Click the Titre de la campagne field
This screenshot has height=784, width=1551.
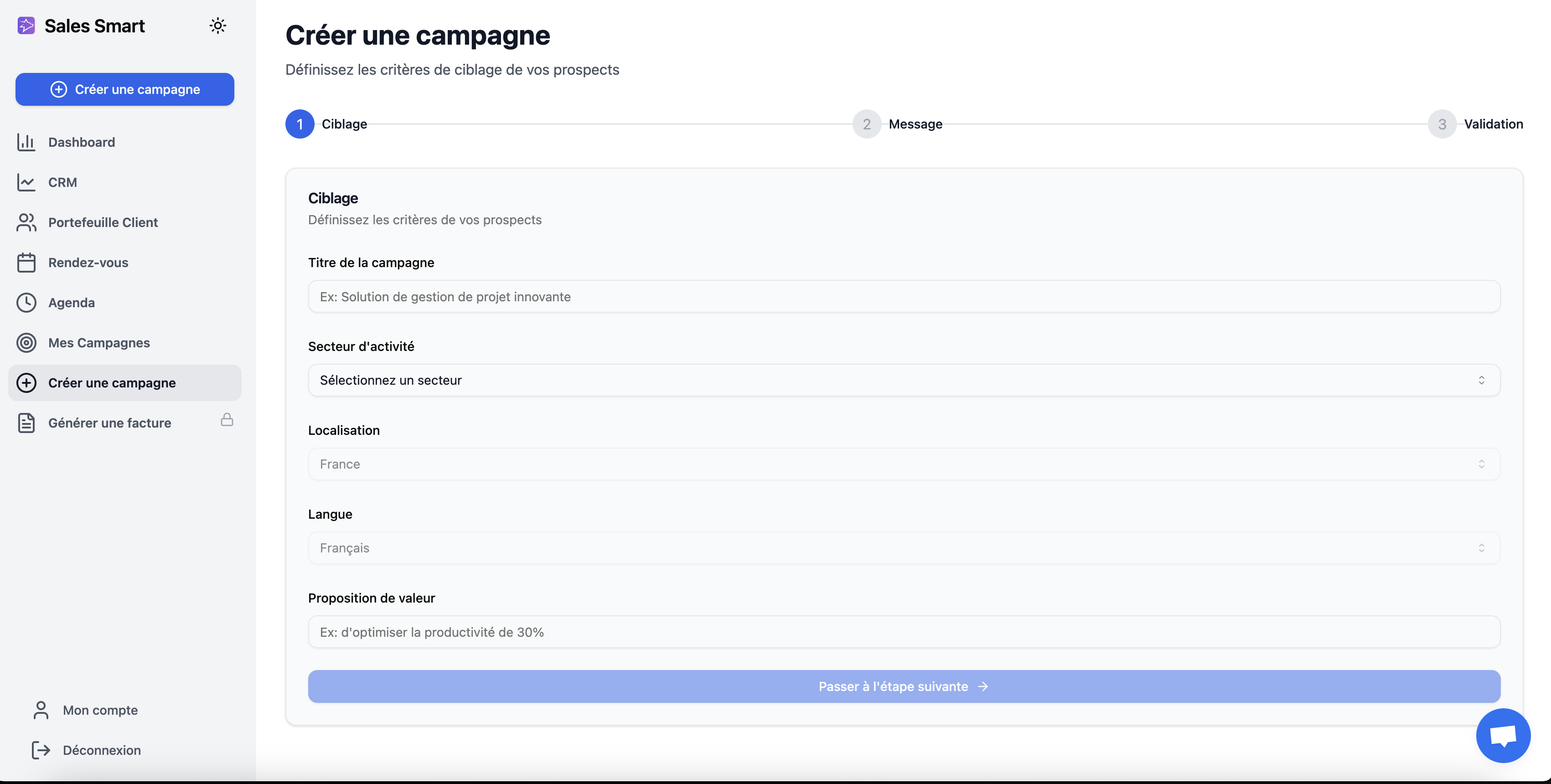(903, 296)
